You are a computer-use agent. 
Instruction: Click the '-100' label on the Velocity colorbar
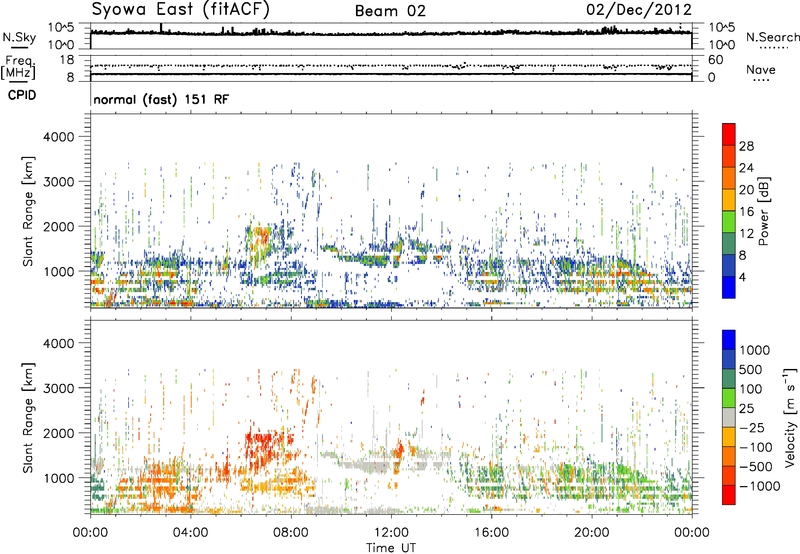[x=756, y=447]
